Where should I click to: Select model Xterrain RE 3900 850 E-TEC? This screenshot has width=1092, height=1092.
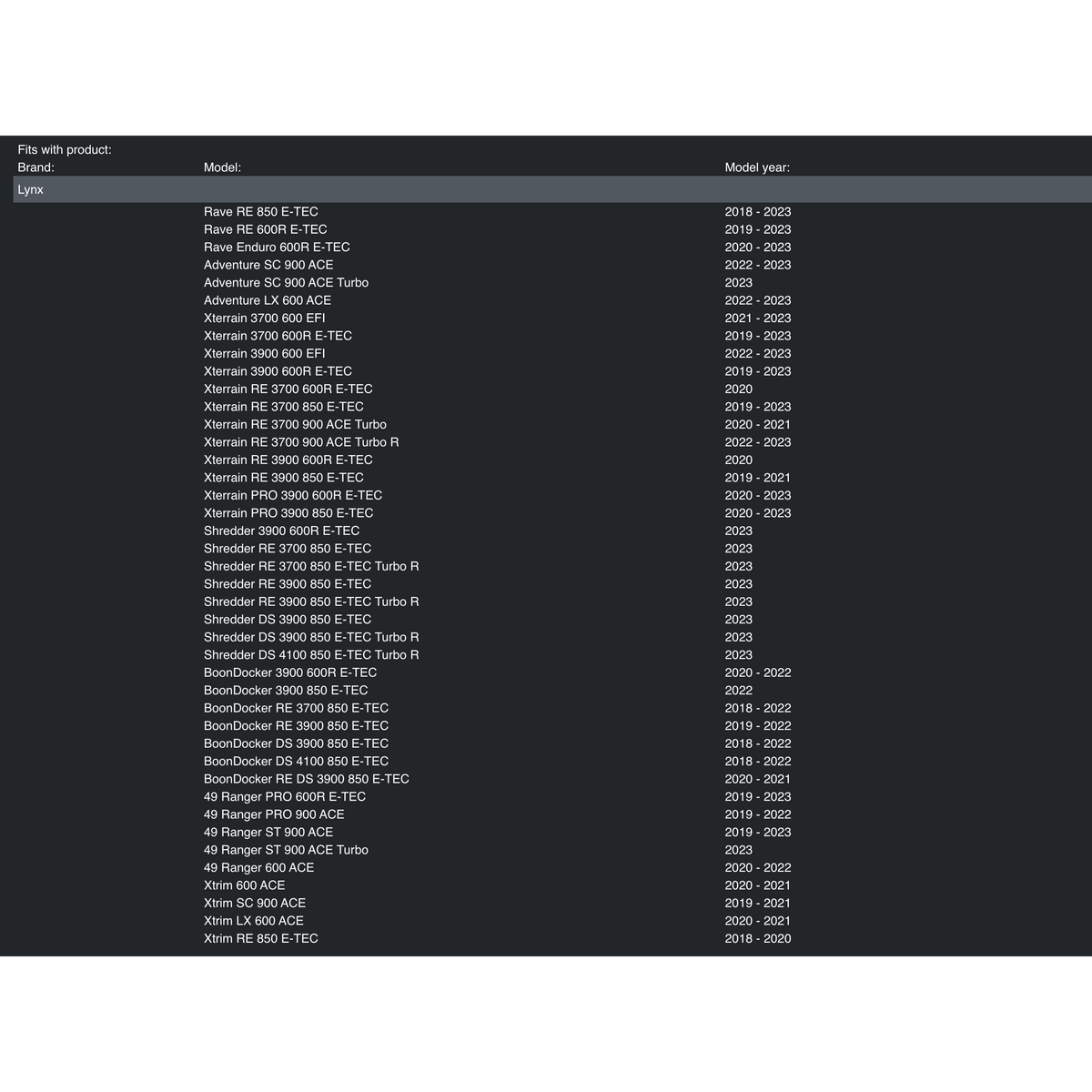(x=284, y=478)
